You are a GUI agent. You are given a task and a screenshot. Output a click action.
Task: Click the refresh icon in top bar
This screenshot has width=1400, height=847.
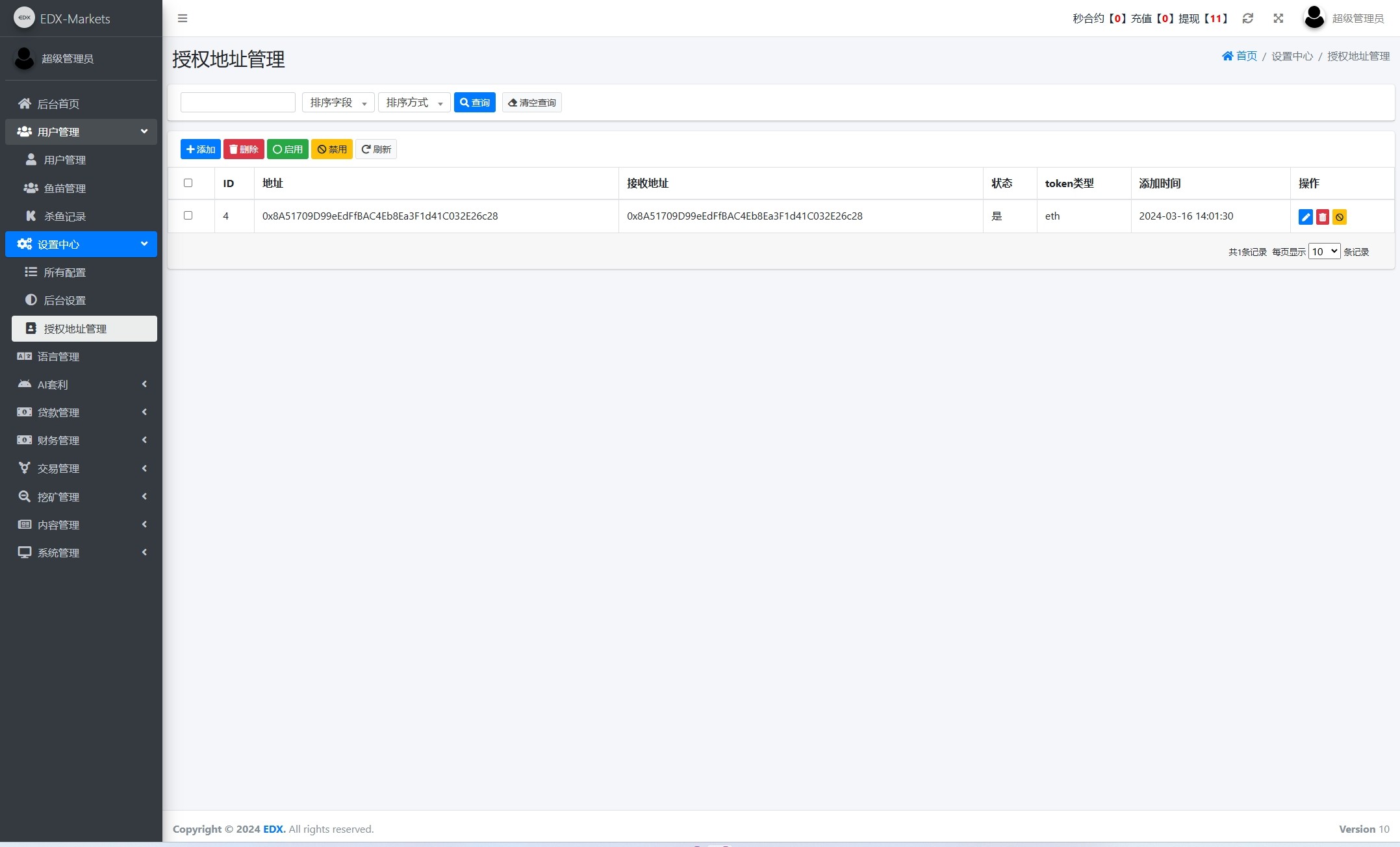click(x=1247, y=18)
